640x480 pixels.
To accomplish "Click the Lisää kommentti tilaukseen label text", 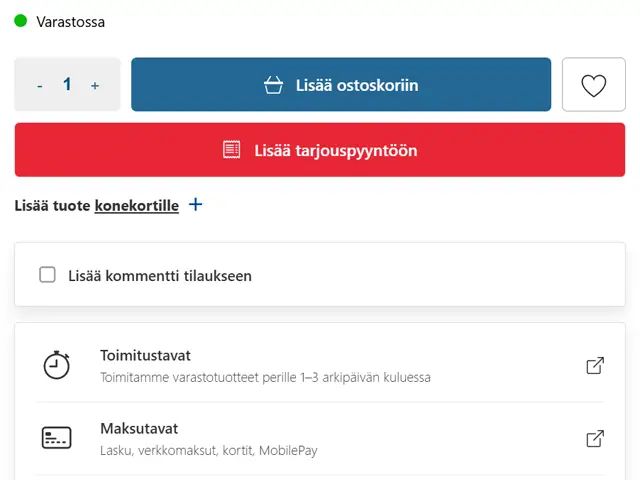I will (160, 276).
